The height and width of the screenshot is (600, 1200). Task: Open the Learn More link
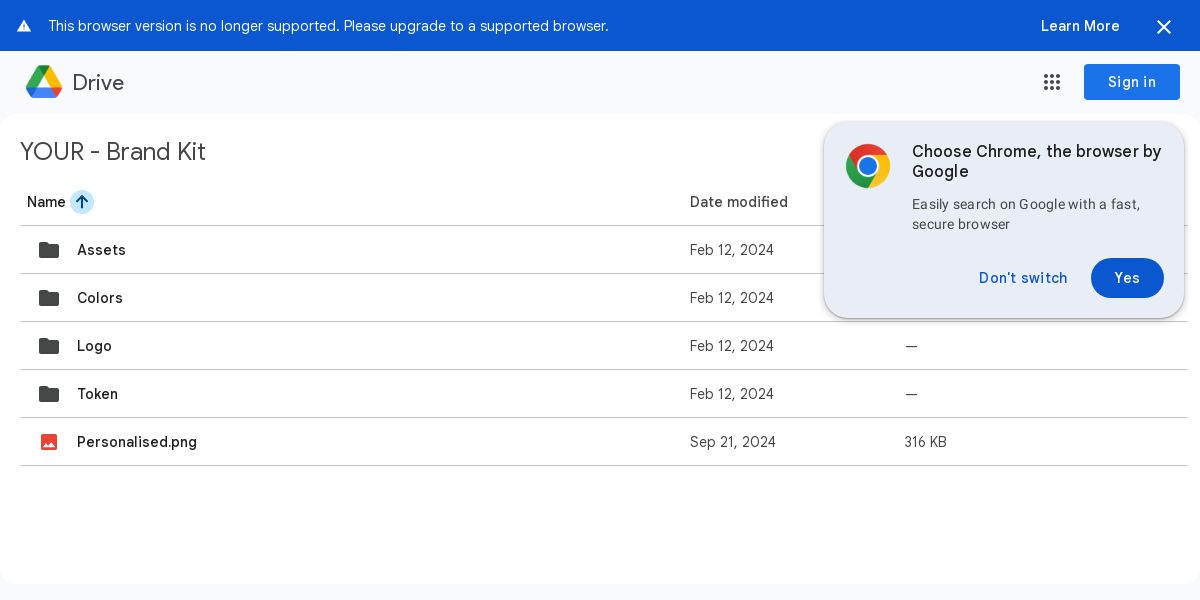1080,26
